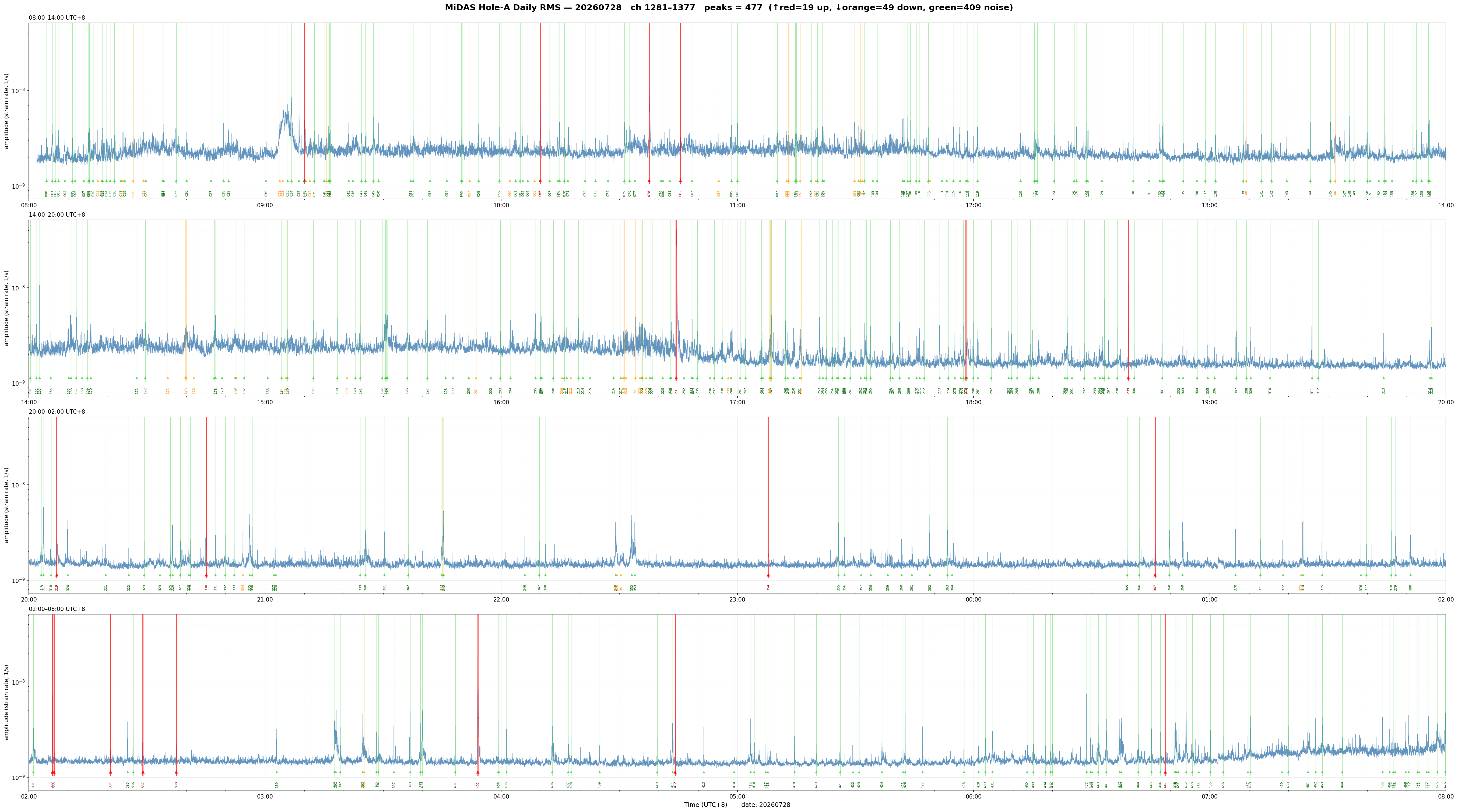Click the "06:00" time tick label
Screen dimensions: 1458x812
pos(974,797)
